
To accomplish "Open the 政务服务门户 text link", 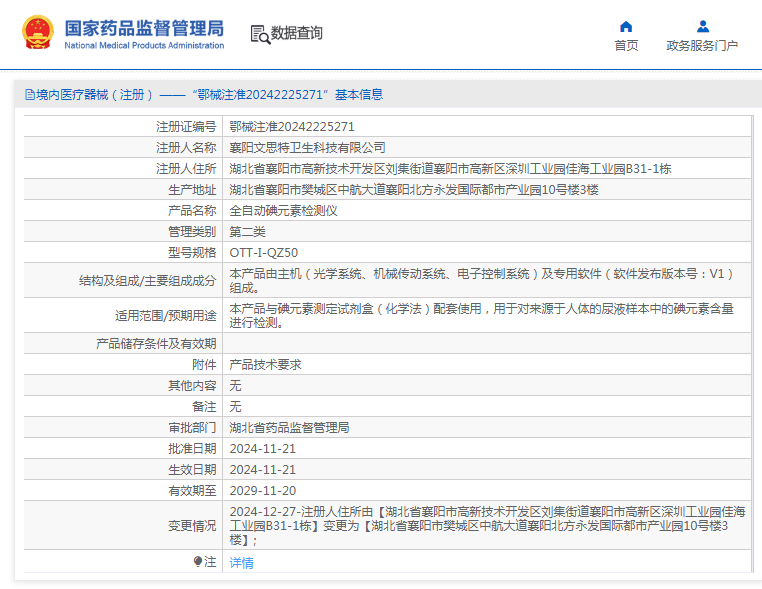I will [702, 46].
